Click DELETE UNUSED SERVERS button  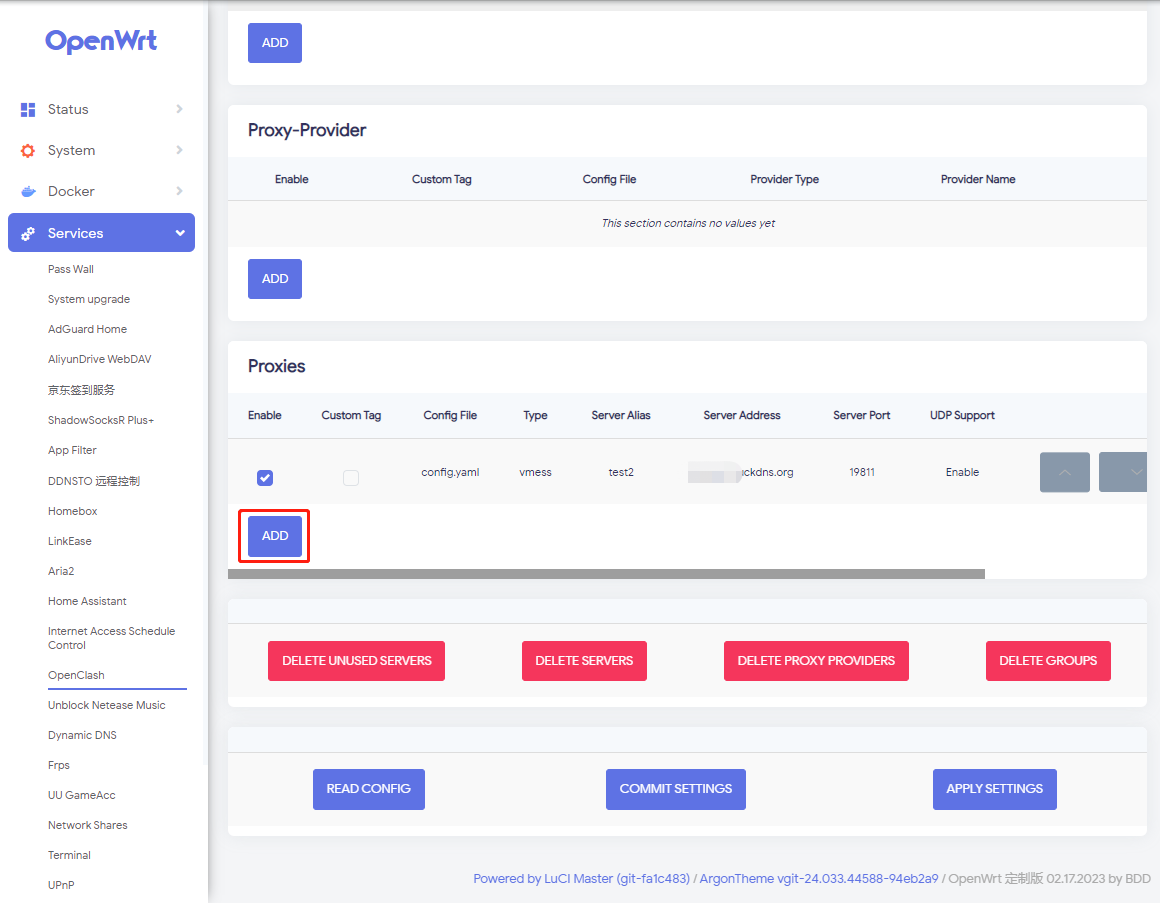pyautogui.click(x=357, y=660)
